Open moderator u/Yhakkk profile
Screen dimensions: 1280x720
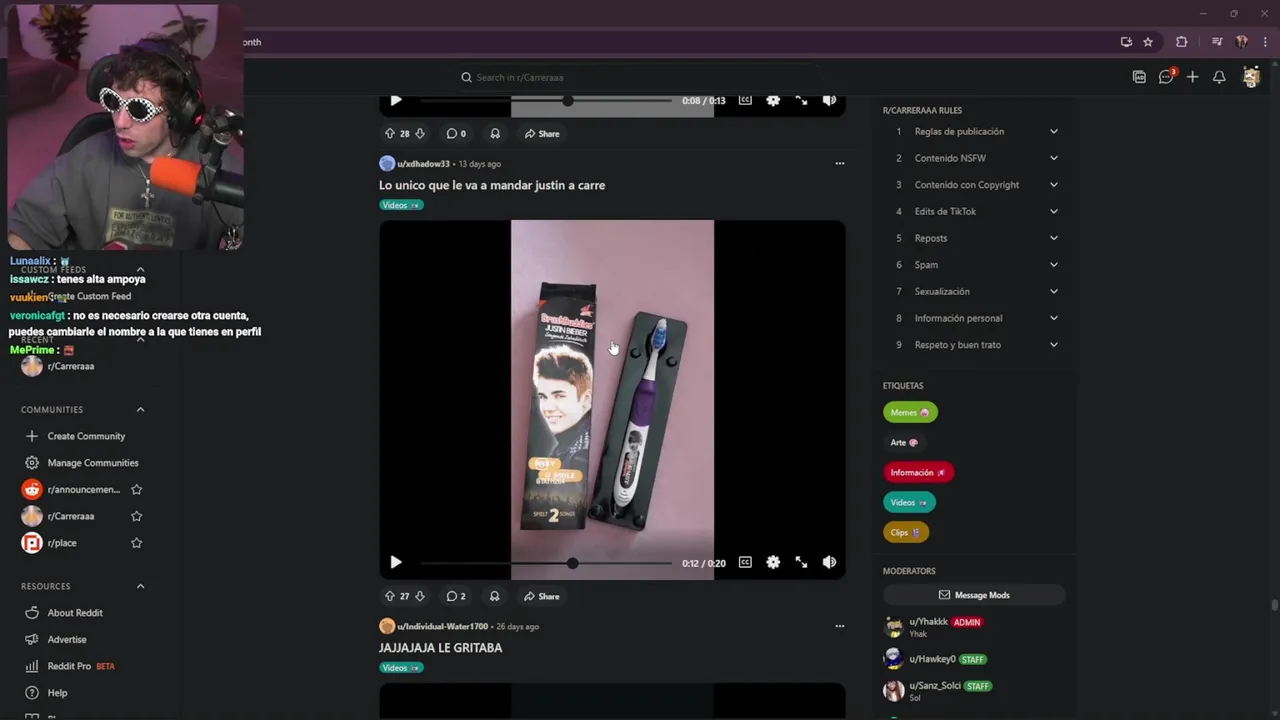click(928, 622)
